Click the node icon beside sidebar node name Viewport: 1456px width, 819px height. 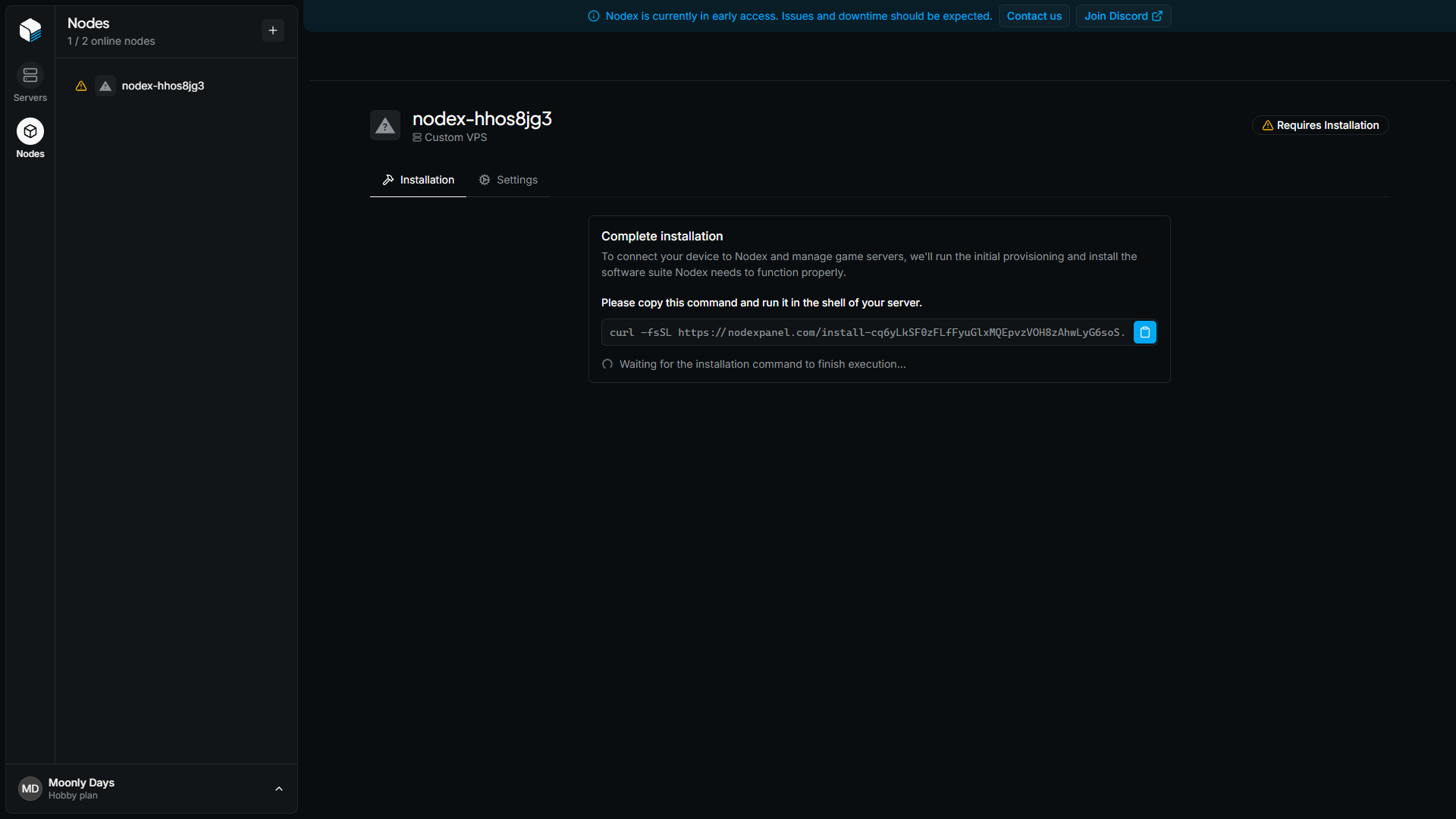coord(105,86)
